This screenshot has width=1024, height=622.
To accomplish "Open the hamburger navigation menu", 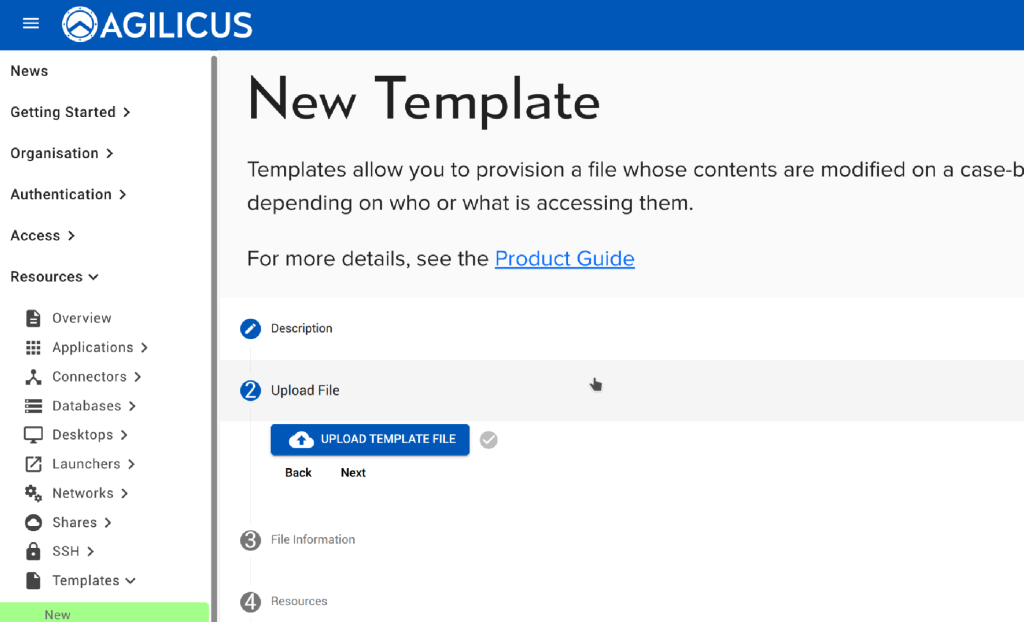I will tap(30, 24).
